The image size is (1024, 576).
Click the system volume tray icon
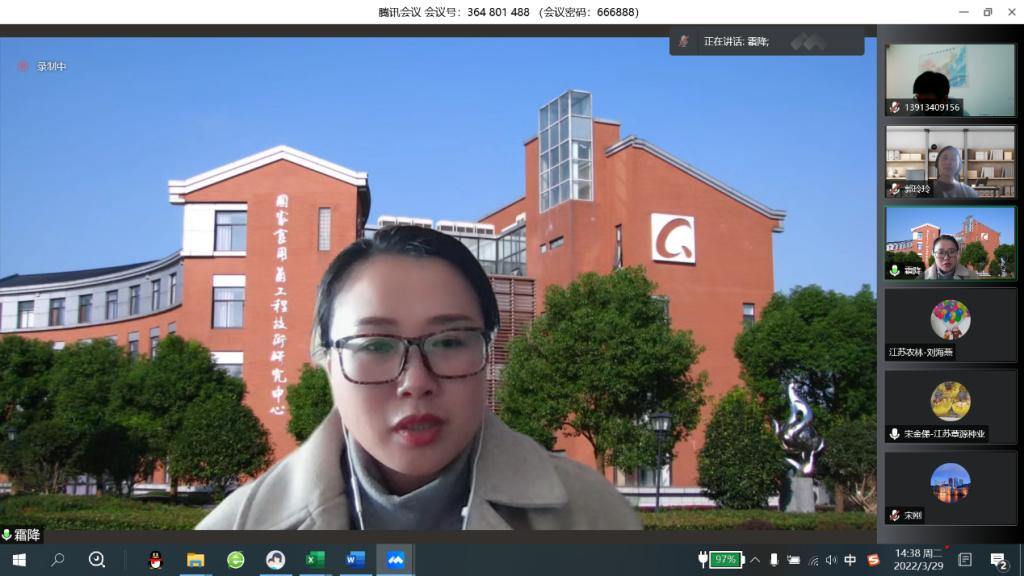[x=831, y=560]
